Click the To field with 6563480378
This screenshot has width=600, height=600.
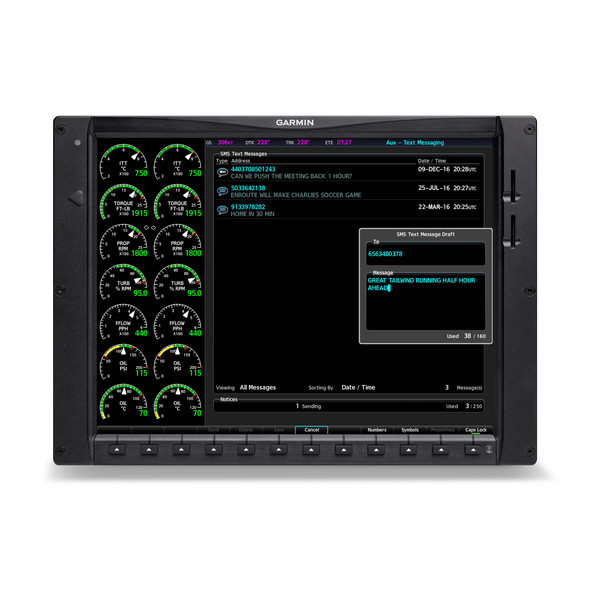click(422, 254)
